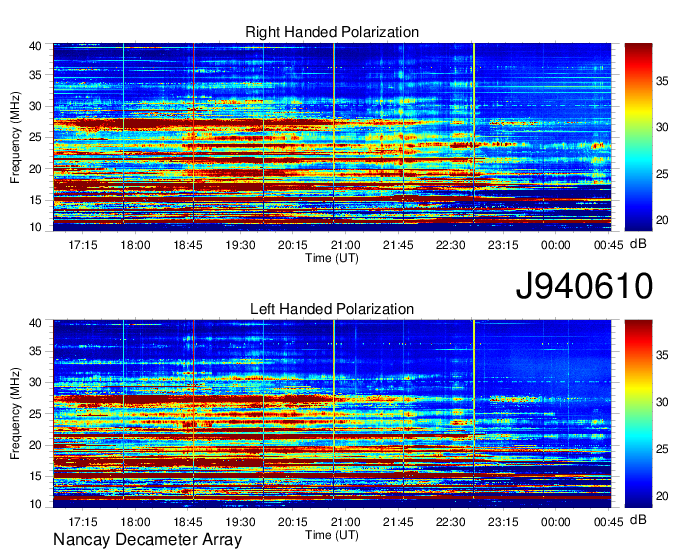680x552 pixels.
Task: Click the 35 dB value on top colorbar
Action: tap(662, 81)
